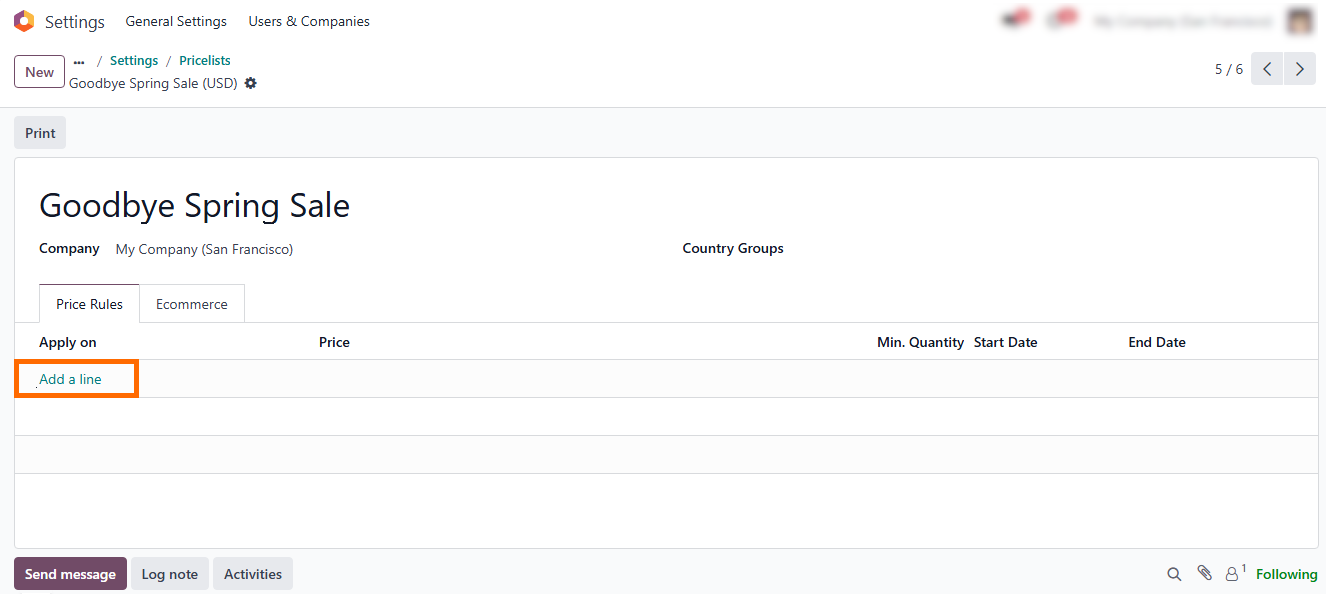Click the 5 / 6 pager counter

click(x=1229, y=69)
